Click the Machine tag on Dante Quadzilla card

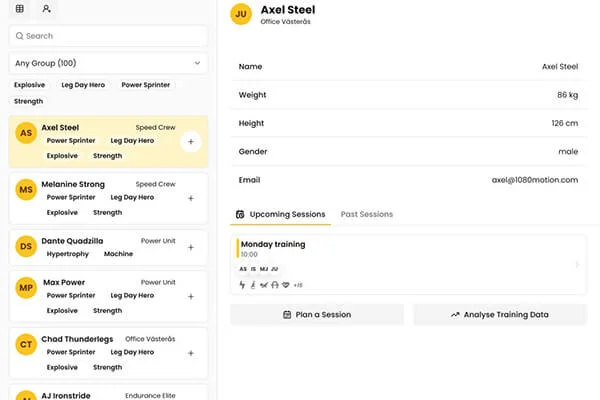click(119, 254)
